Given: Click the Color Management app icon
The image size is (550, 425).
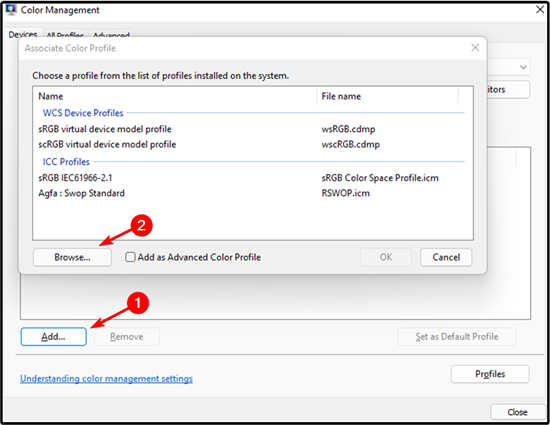Looking at the screenshot, I should [x=11, y=9].
